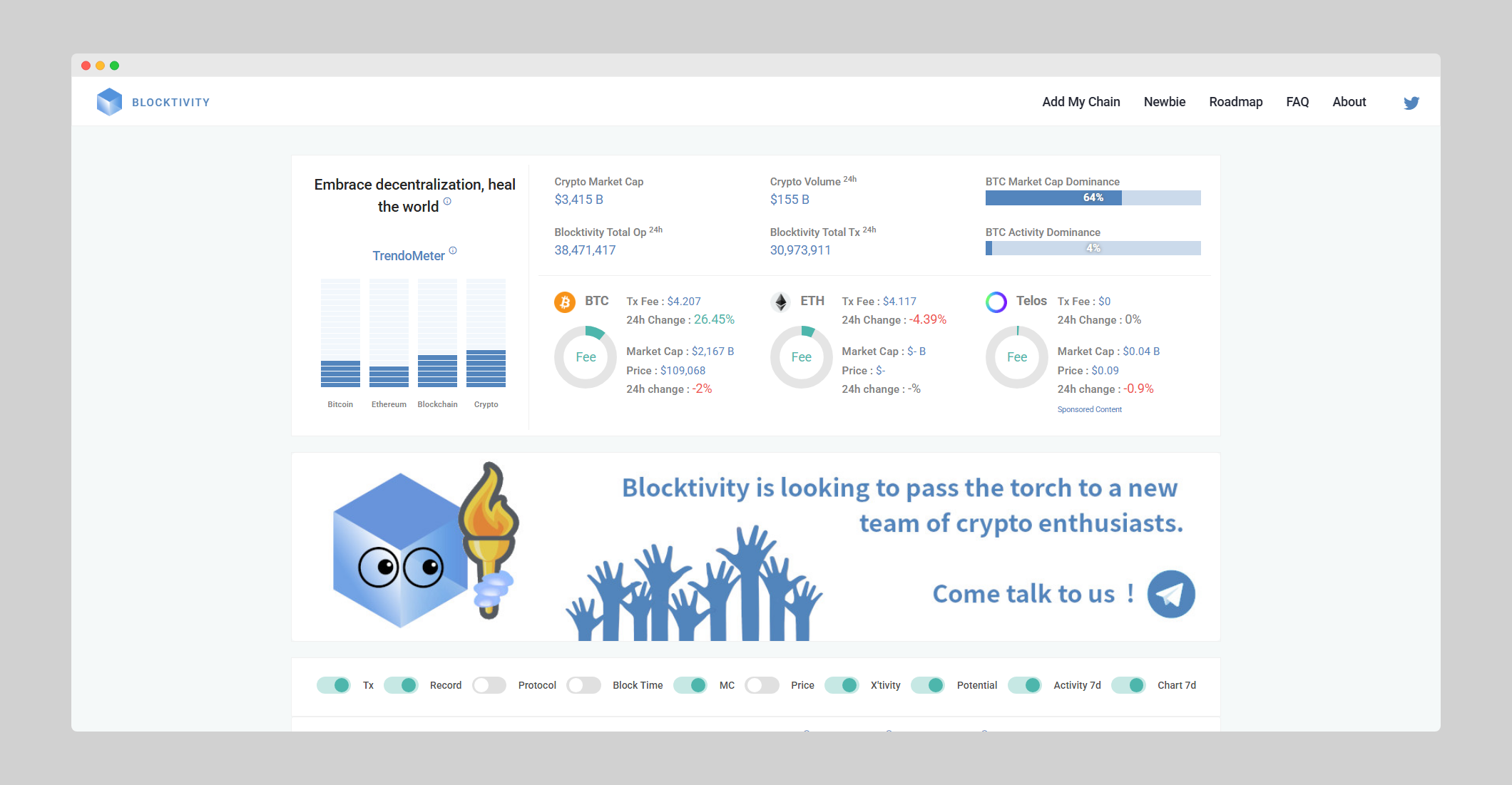
Task: Click the BLOCKTIVITY brand text
Action: [x=170, y=103]
